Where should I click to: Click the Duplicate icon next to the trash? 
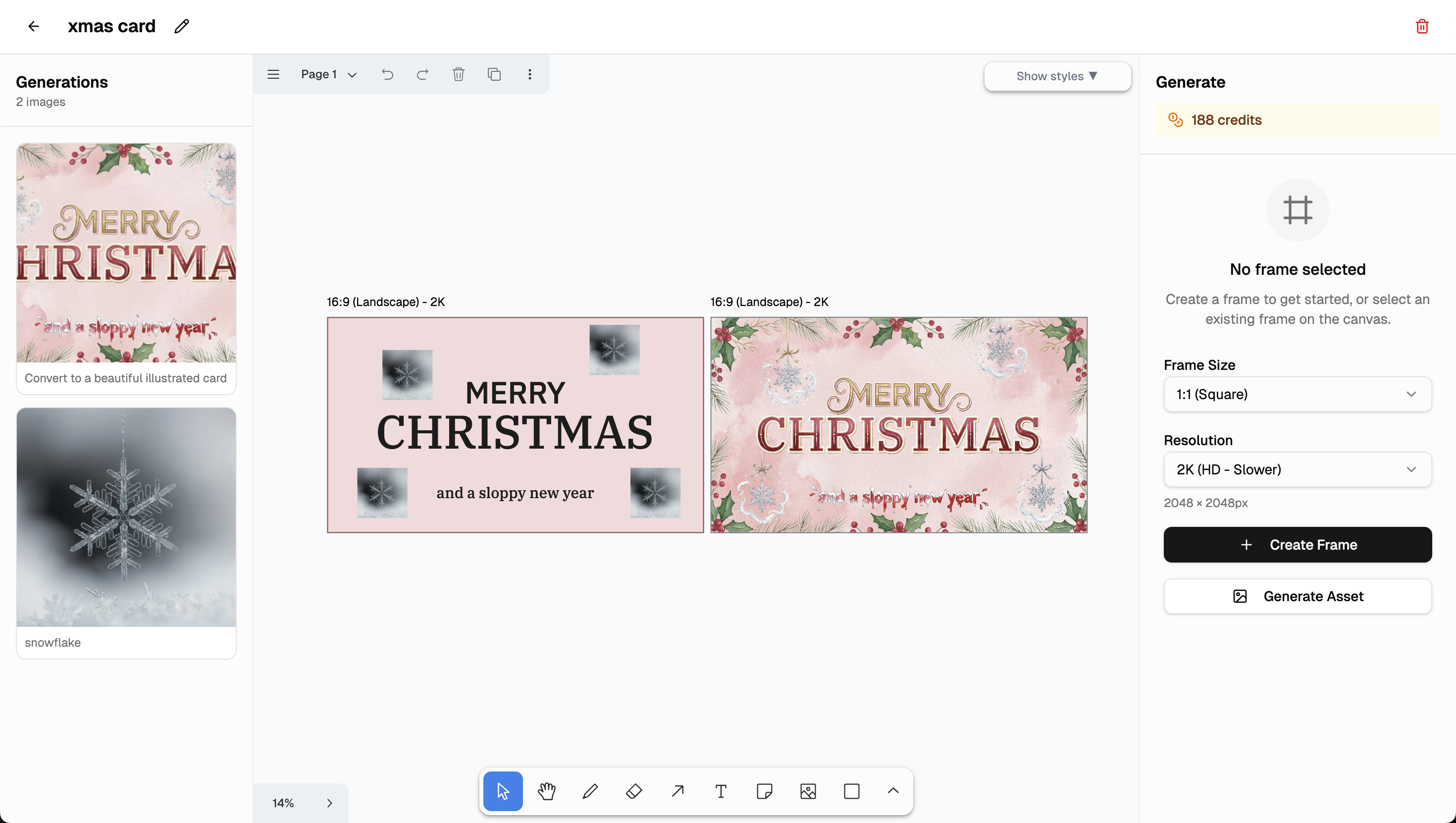494,74
